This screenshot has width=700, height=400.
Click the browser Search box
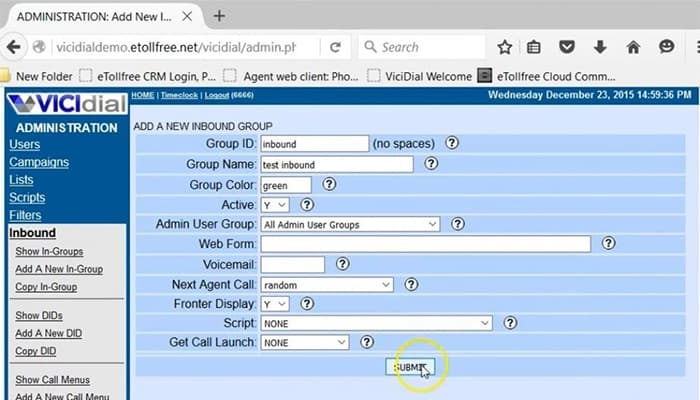[422, 47]
